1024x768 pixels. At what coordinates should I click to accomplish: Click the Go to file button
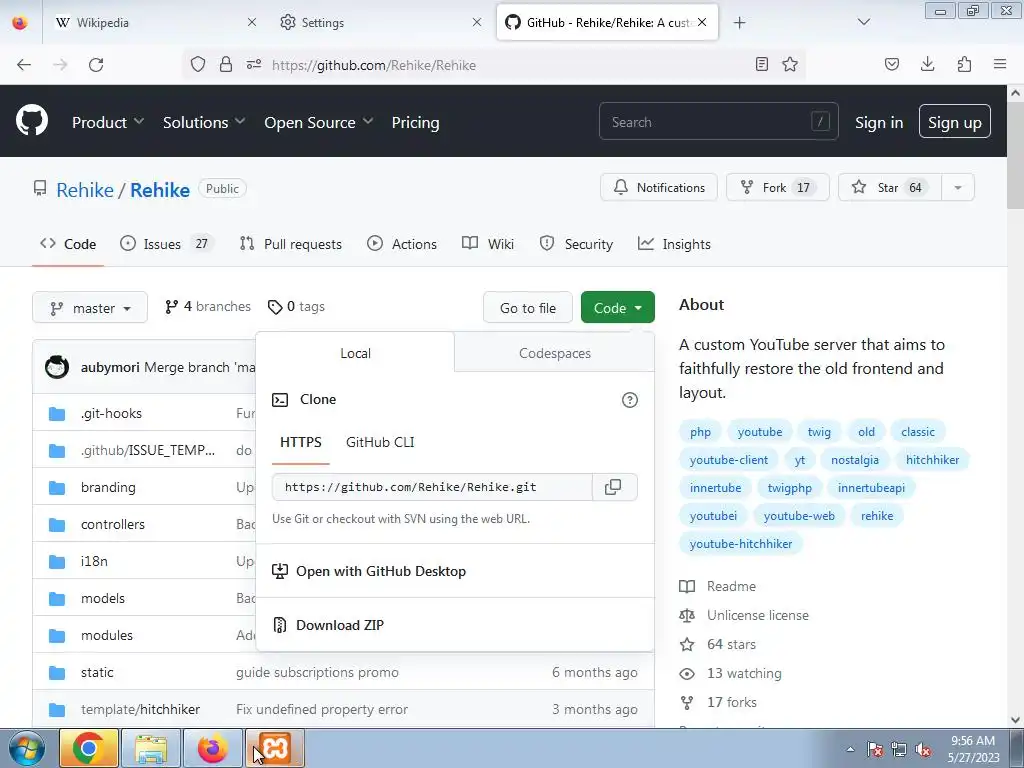pyautogui.click(x=528, y=308)
